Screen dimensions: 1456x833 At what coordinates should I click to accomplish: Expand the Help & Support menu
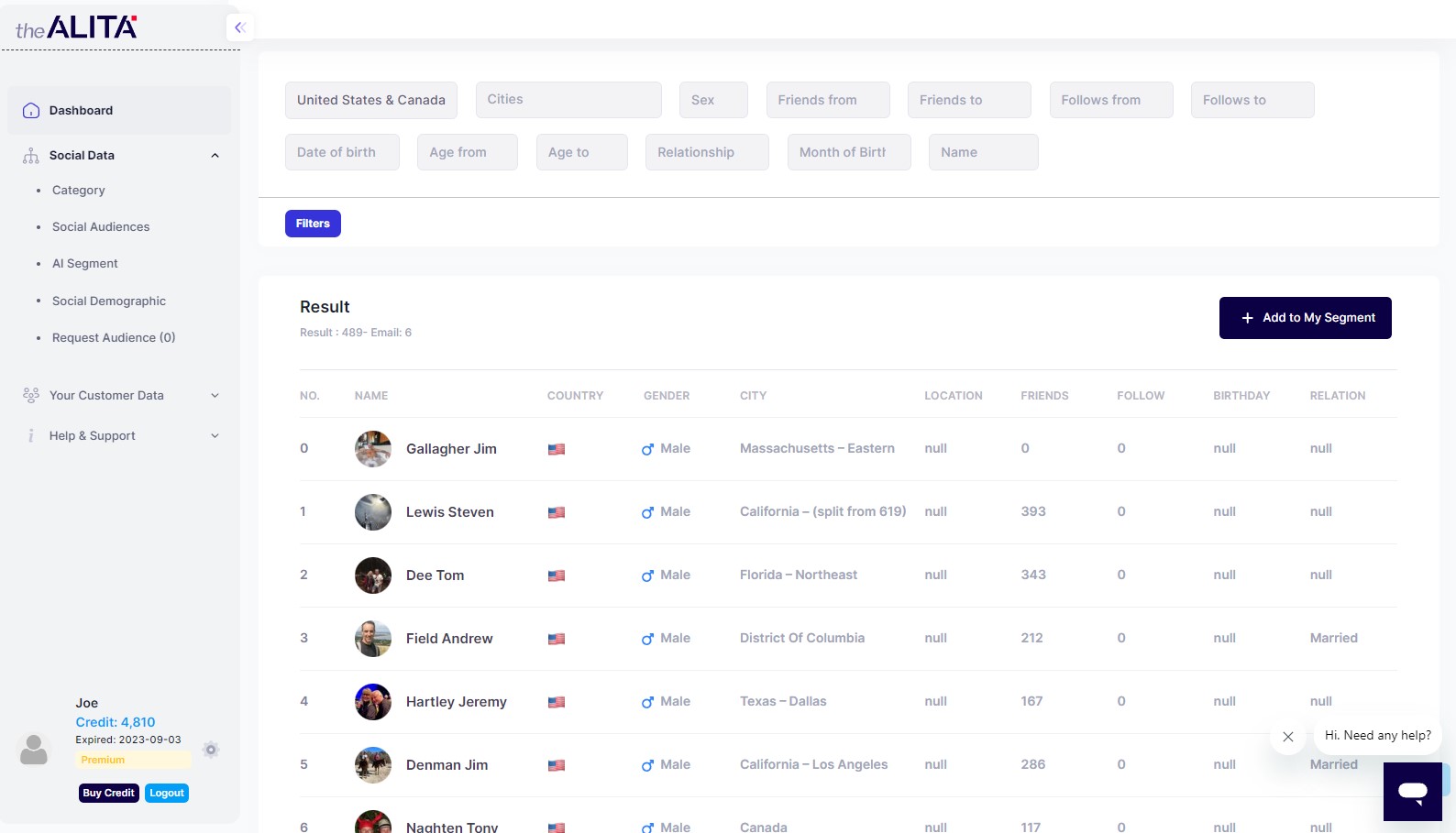click(x=215, y=436)
